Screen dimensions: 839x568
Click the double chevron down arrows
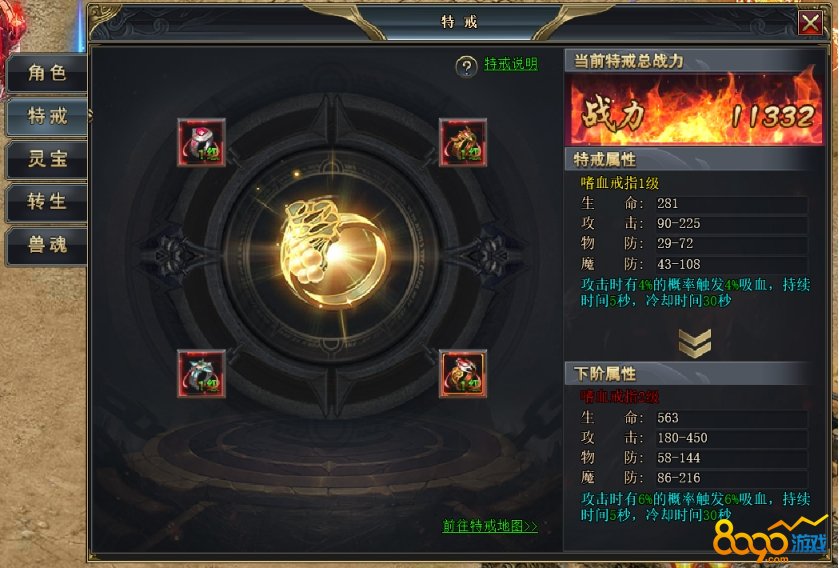695,343
